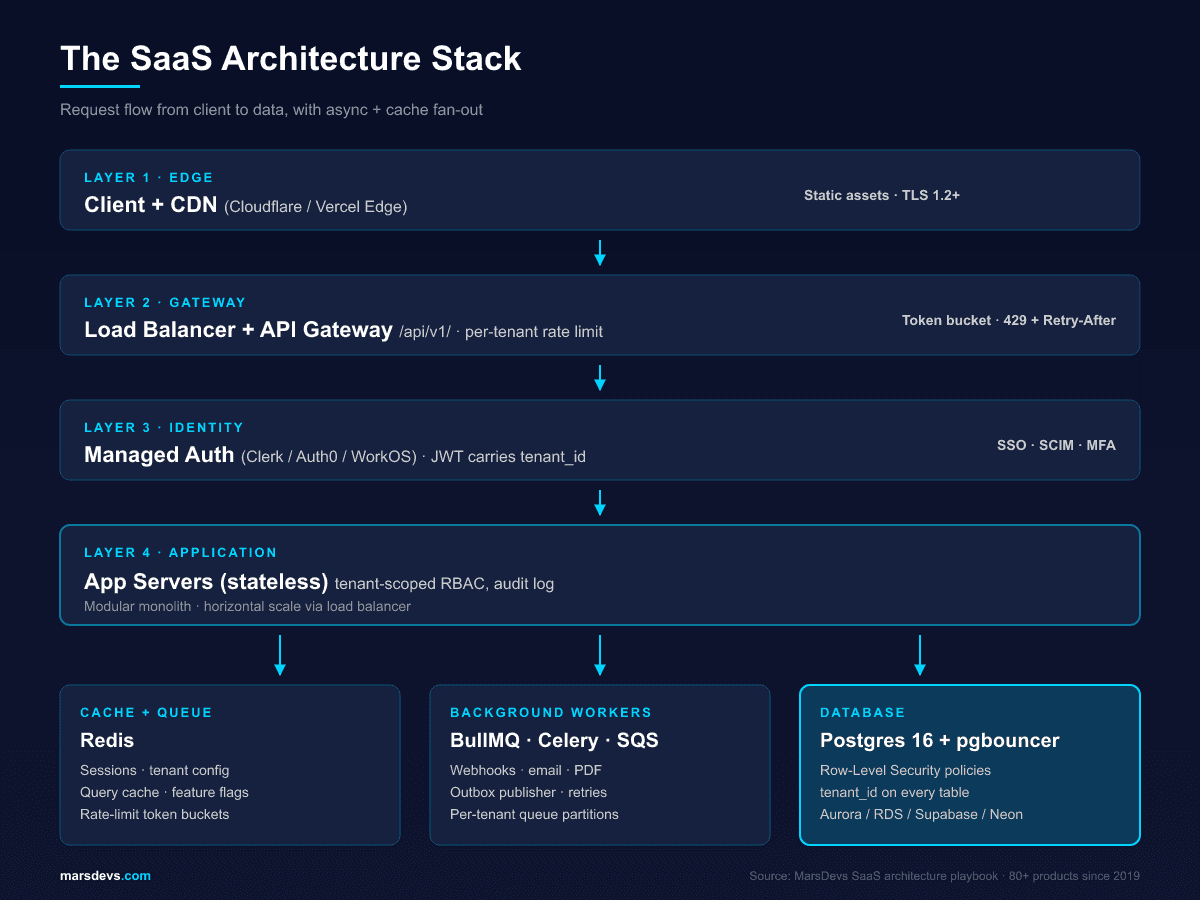Image resolution: width=1200 pixels, height=900 pixels.
Task: Select the 'LAYER 2 · GATEWAY' label
Action: pyautogui.click(x=165, y=302)
